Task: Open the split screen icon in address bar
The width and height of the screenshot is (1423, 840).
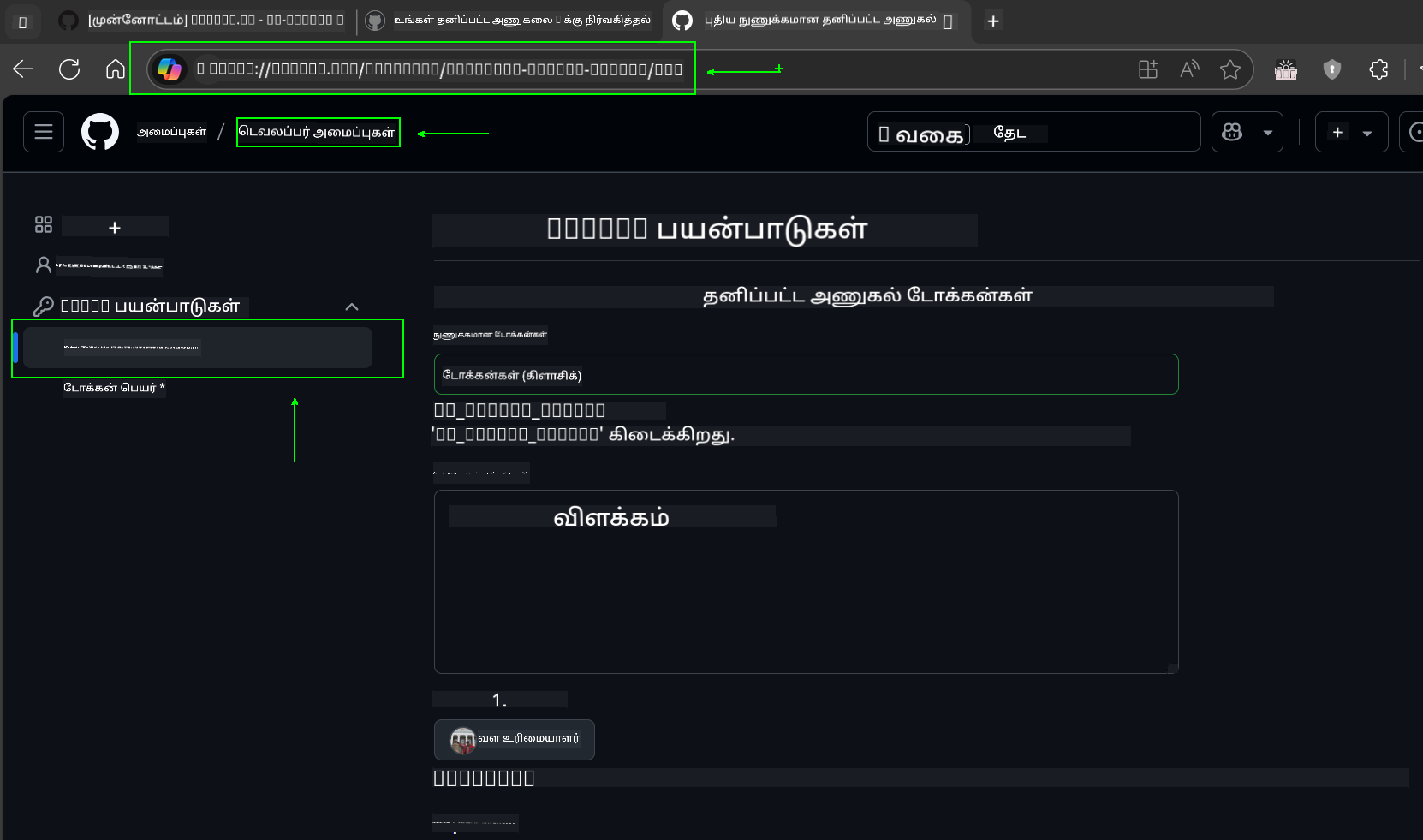Action: [1148, 69]
